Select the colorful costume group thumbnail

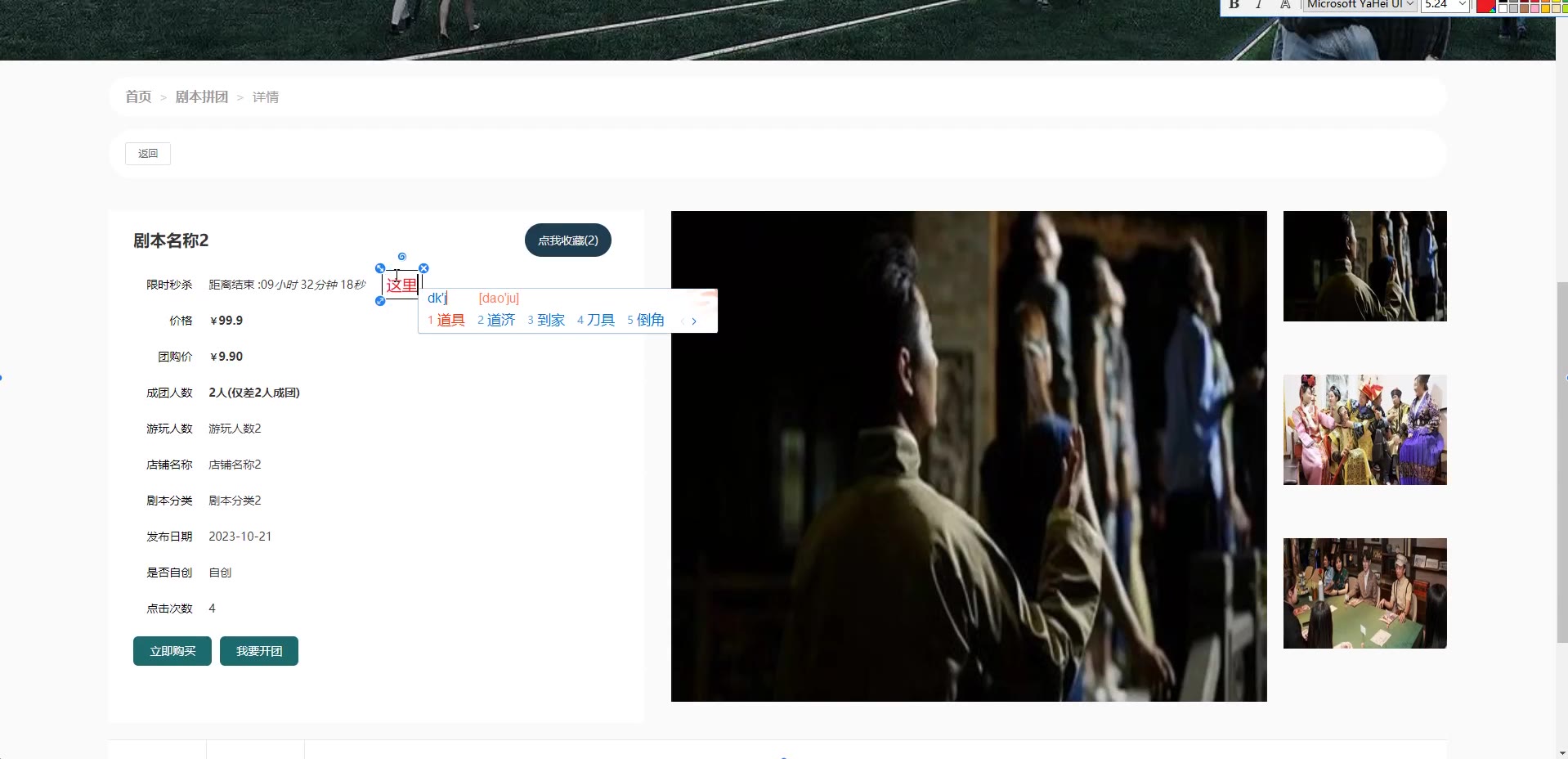[x=1365, y=429]
